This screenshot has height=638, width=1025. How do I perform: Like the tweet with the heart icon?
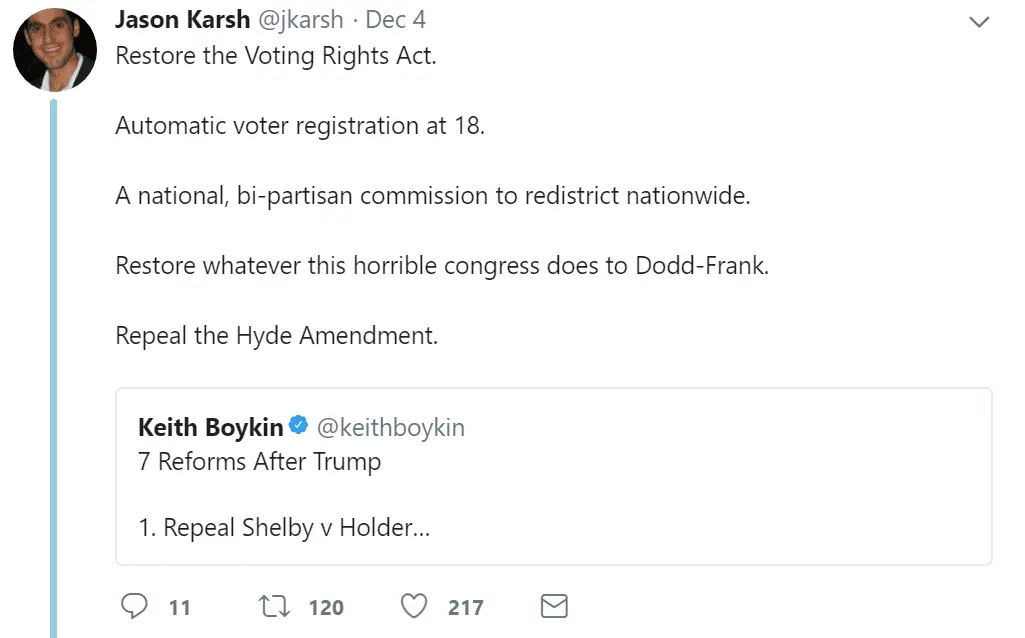413,606
